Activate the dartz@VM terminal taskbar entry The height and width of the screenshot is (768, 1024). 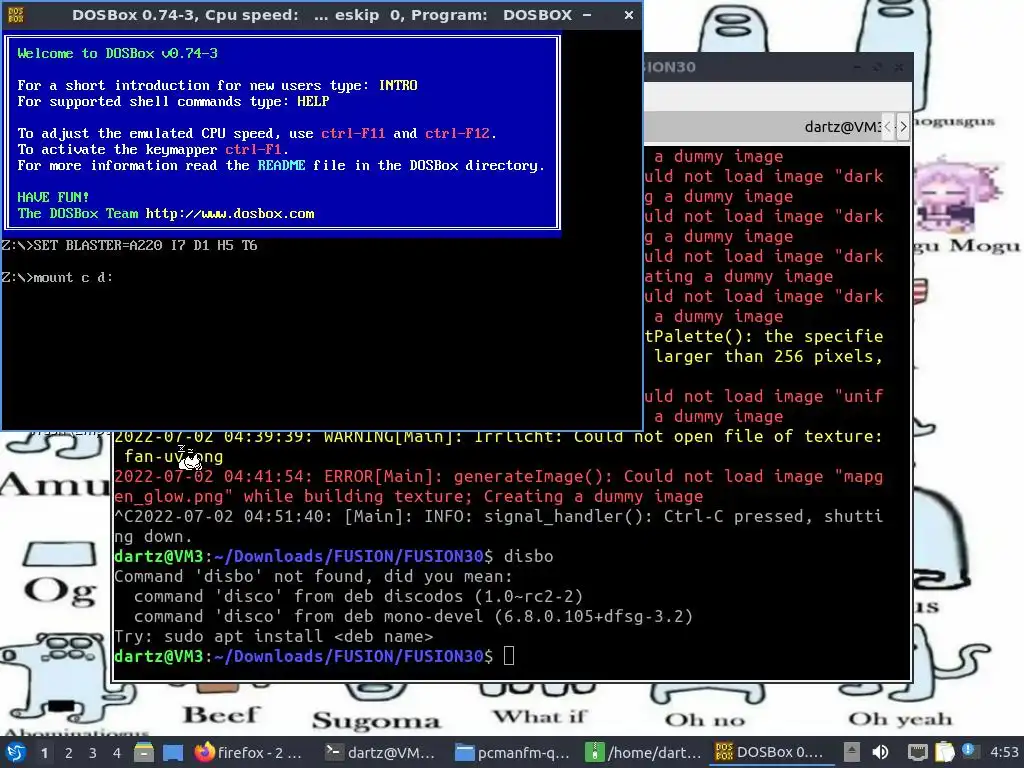coord(380,752)
